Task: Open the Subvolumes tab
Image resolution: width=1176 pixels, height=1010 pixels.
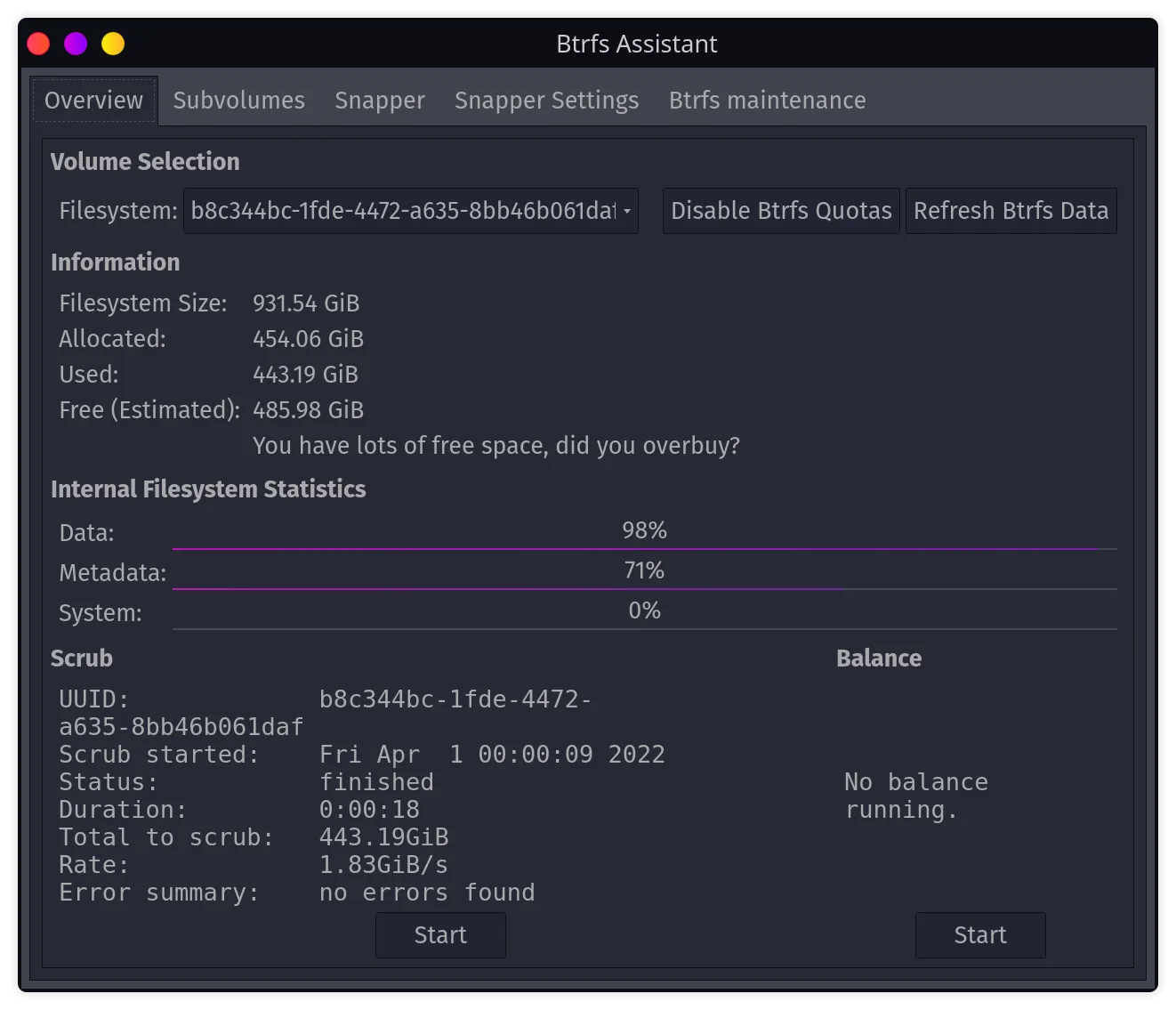Action: click(238, 101)
